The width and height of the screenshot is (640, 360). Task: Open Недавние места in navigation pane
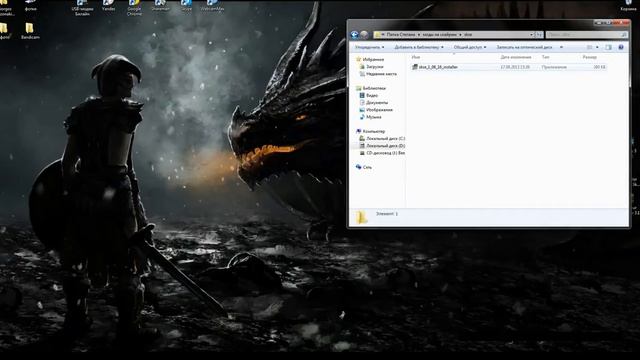378,74
